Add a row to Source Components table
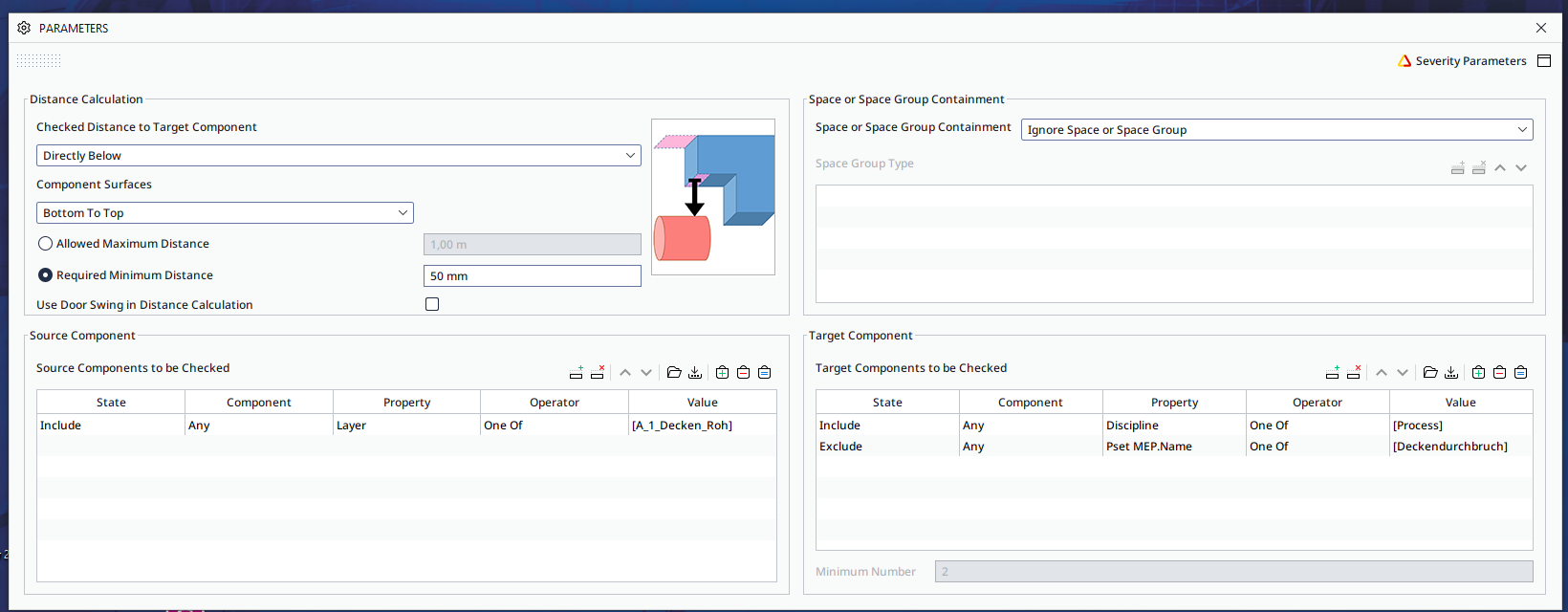1568x612 pixels. [576, 372]
